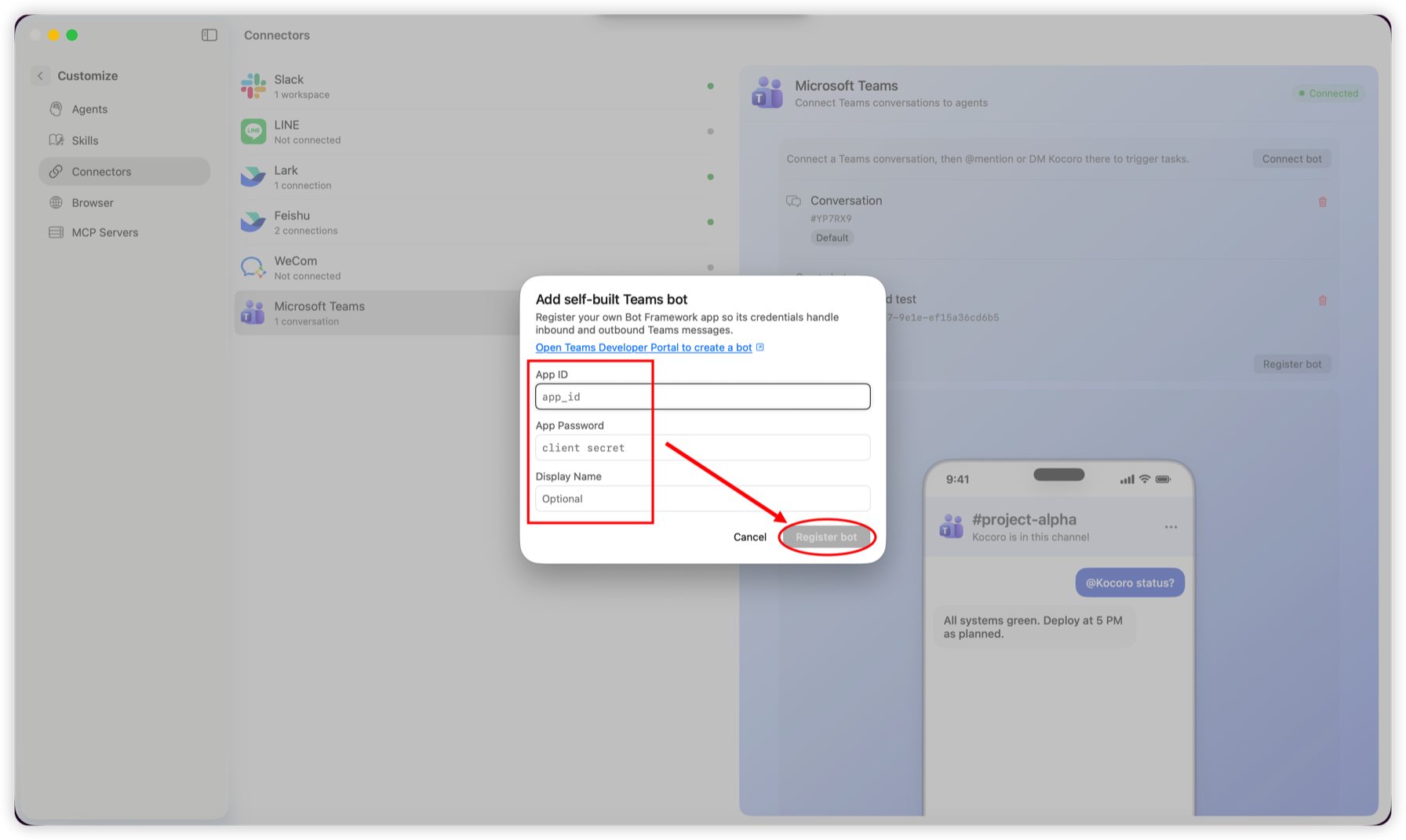Select the WeCom connector icon
This screenshot has width=1406, height=840.
(x=253, y=267)
